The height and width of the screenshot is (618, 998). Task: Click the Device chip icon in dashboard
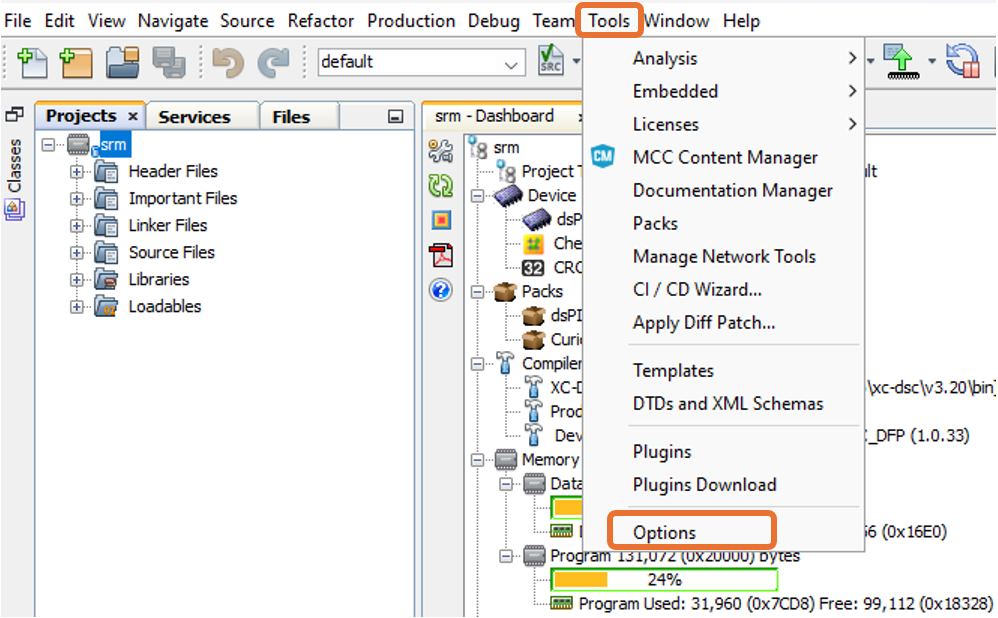pos(509,195)
